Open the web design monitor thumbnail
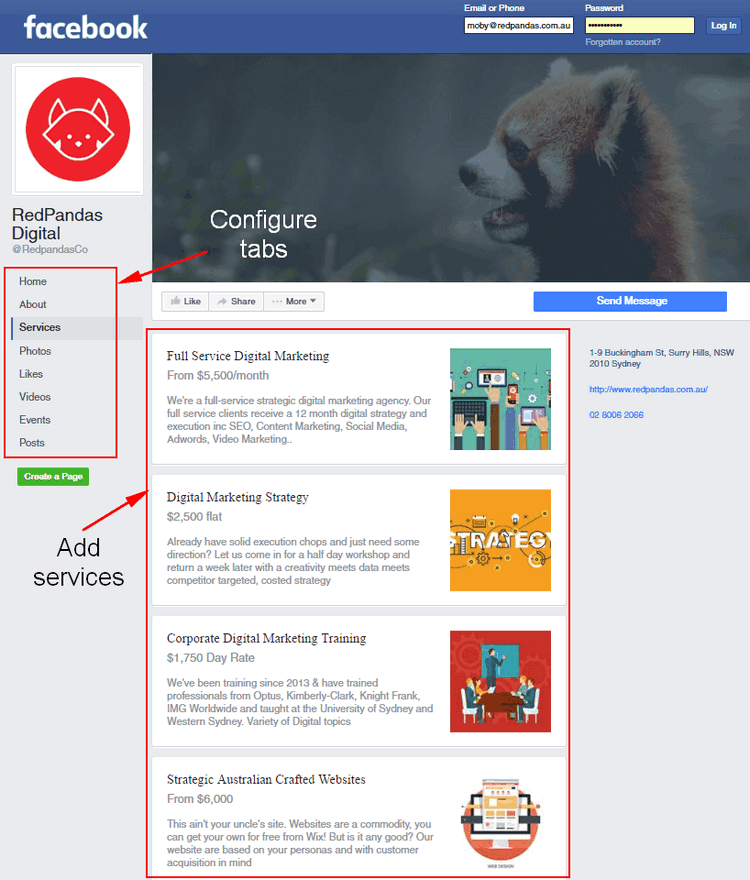This screenshot has height=880, width=750. coord(500,822)
